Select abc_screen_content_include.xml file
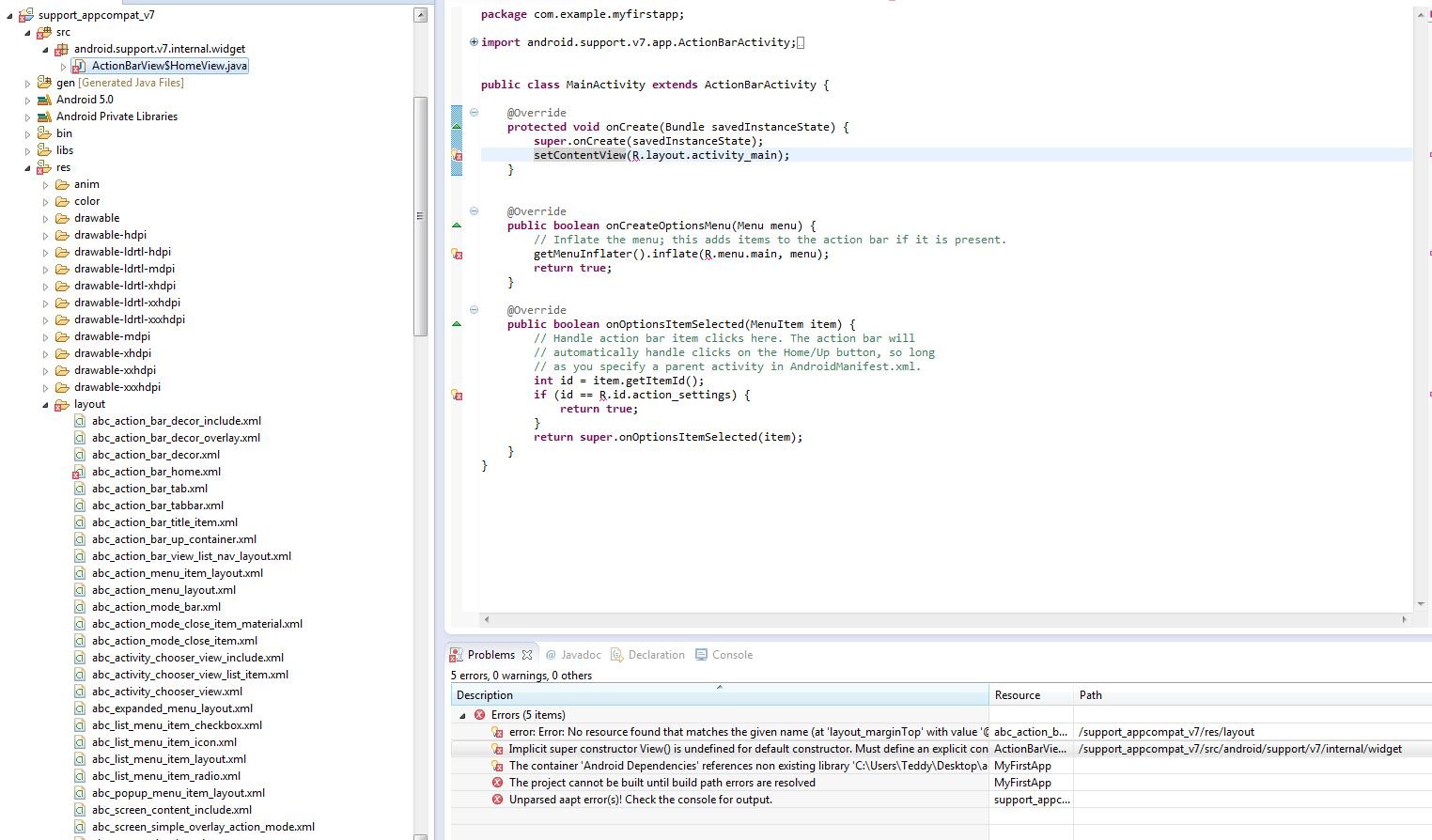This screenshot has width=1432, height=840. 172,810
